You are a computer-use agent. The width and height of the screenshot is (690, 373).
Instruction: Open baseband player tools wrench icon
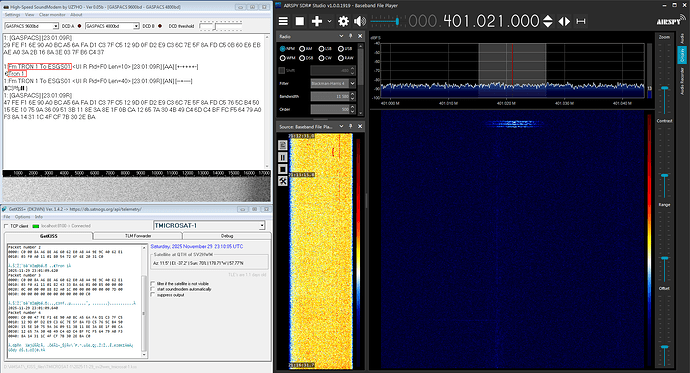pos(283,181)
